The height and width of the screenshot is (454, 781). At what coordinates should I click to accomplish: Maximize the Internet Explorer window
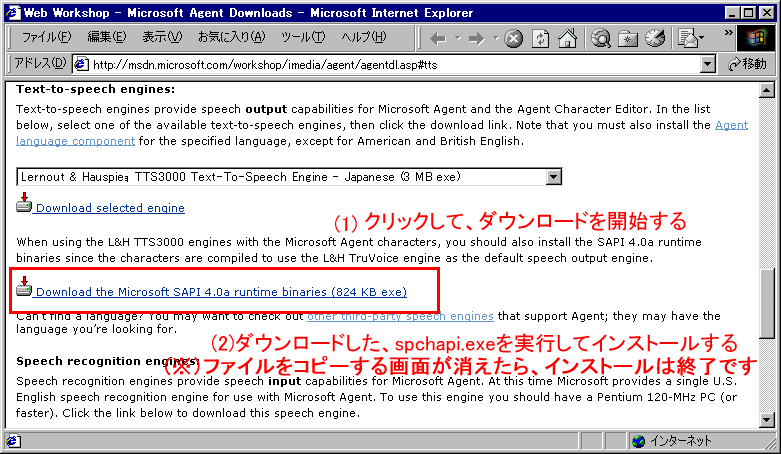(749, 12)
